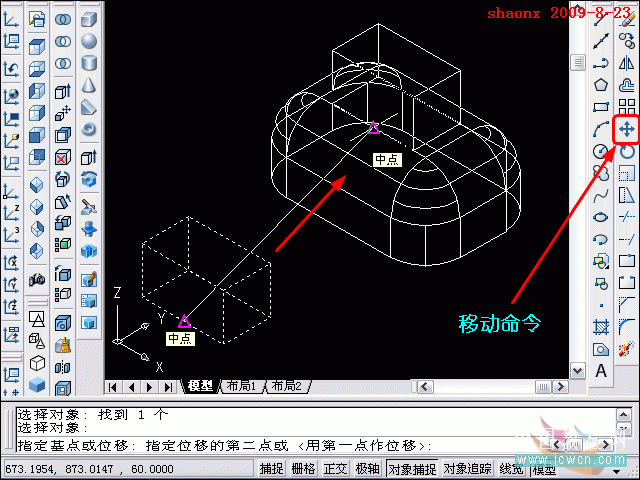The width and height of the screenshot is (640, 480).
Task: Create a solid Torus primitive
Action: pyautogui.click(x=89, y=129)
